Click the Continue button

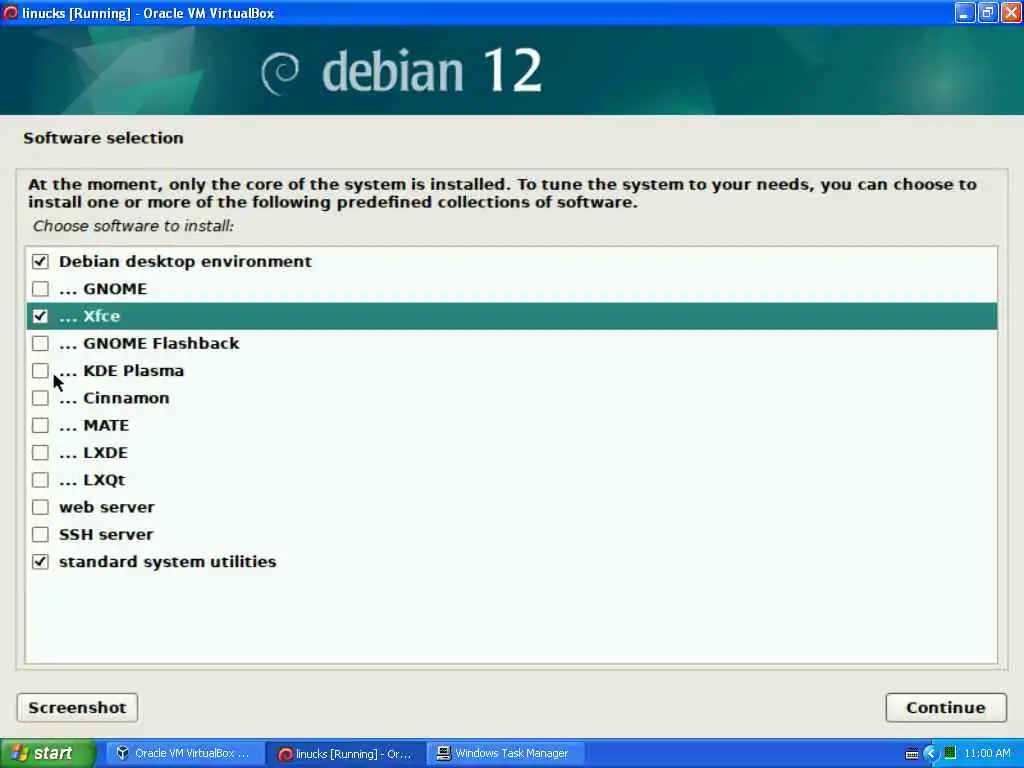click(x=946, y=708)
